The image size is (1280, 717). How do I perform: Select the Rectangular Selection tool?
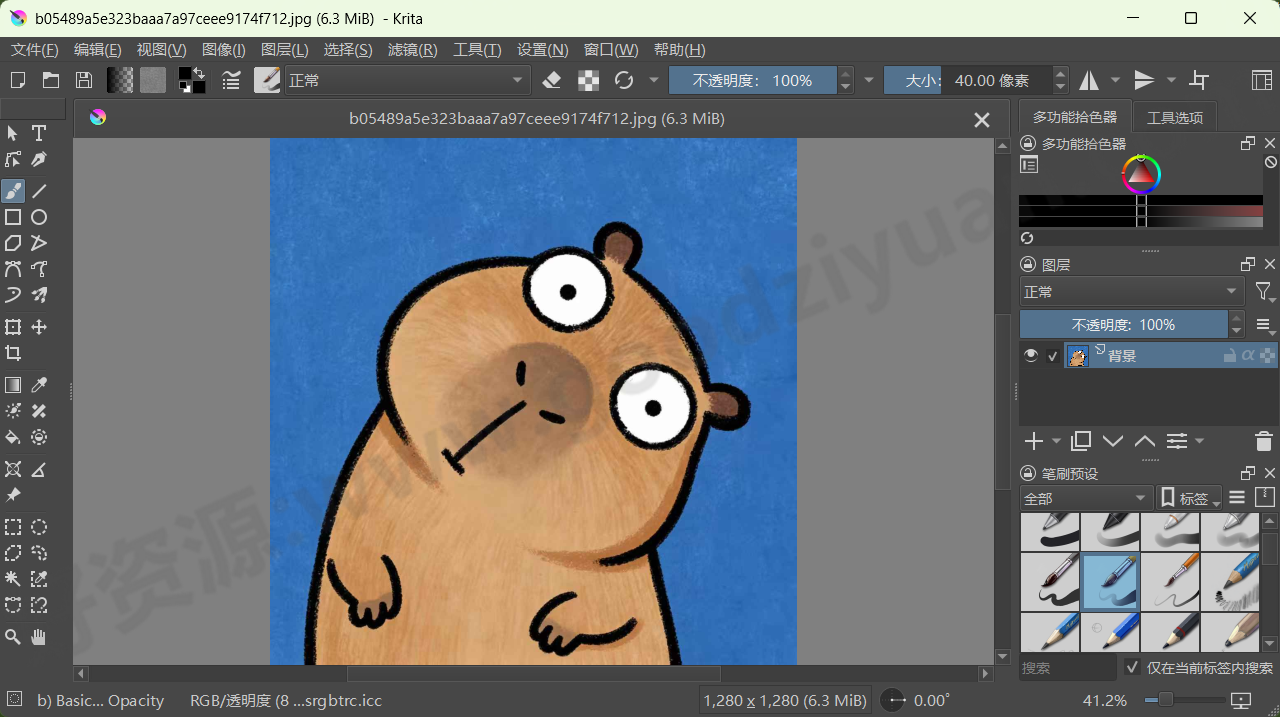tap(13, 527)
